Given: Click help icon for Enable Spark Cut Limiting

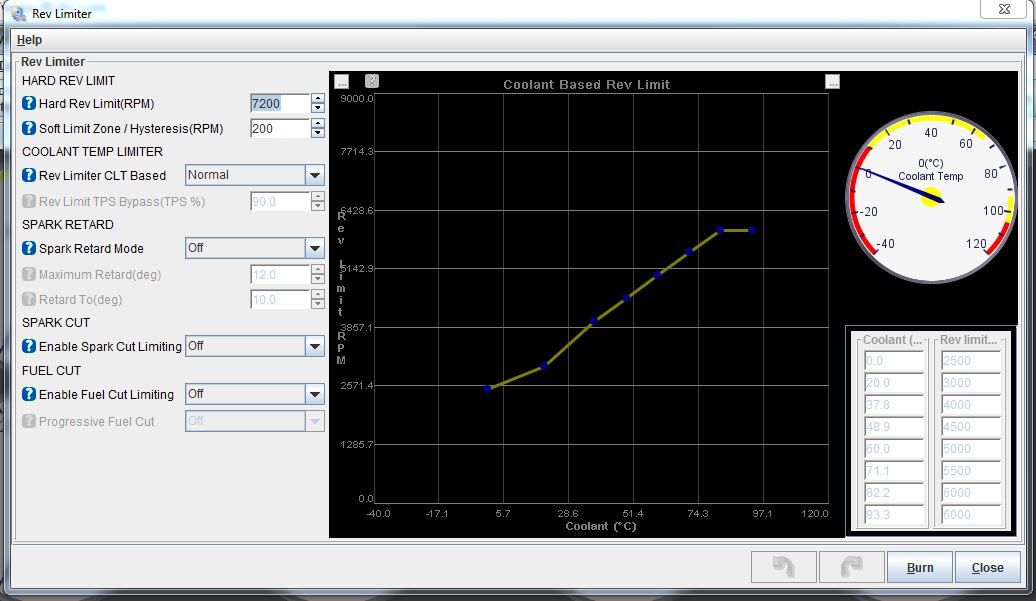Looking at the screenshot, I should 29,347.
